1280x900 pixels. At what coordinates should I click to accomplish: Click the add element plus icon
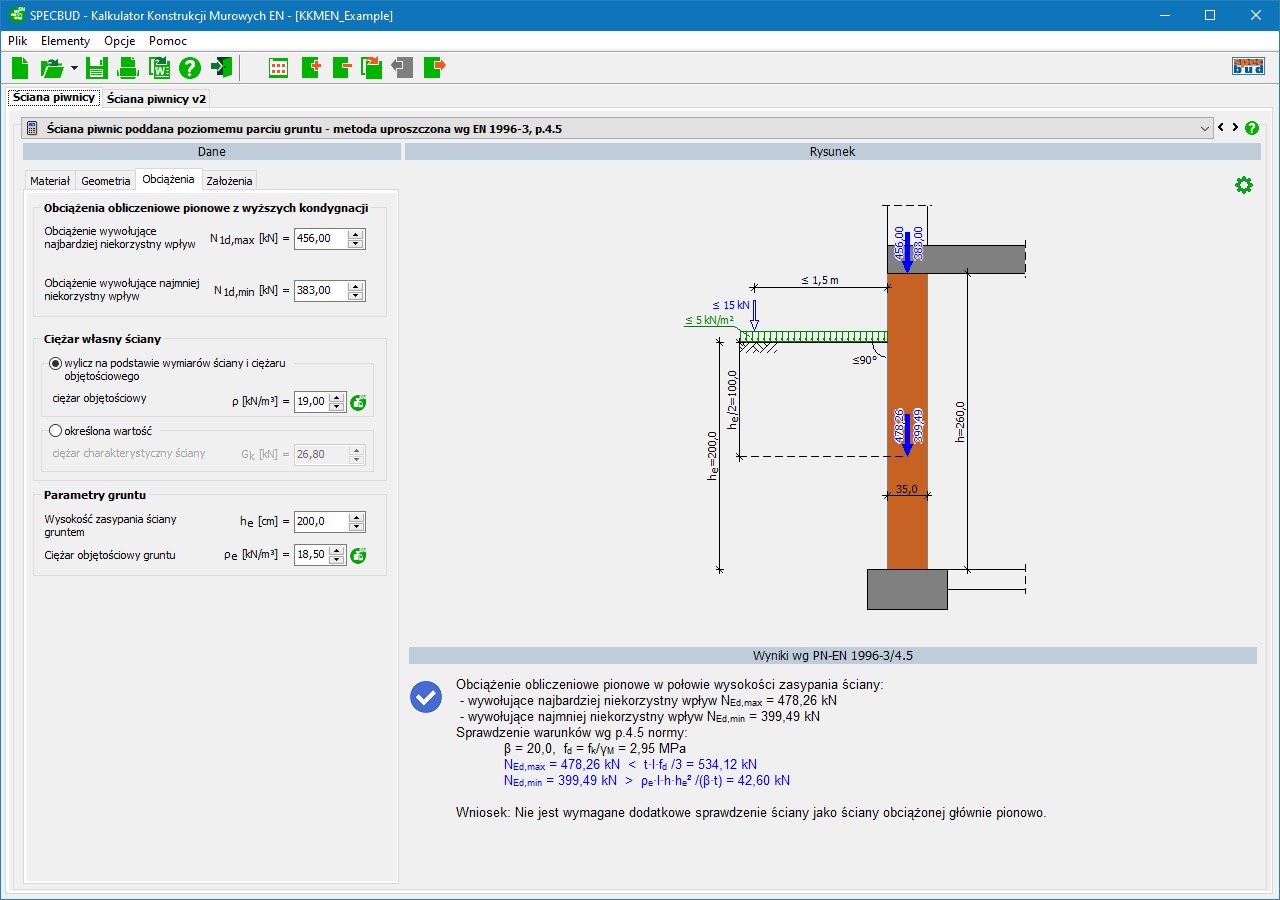[310, 68]
